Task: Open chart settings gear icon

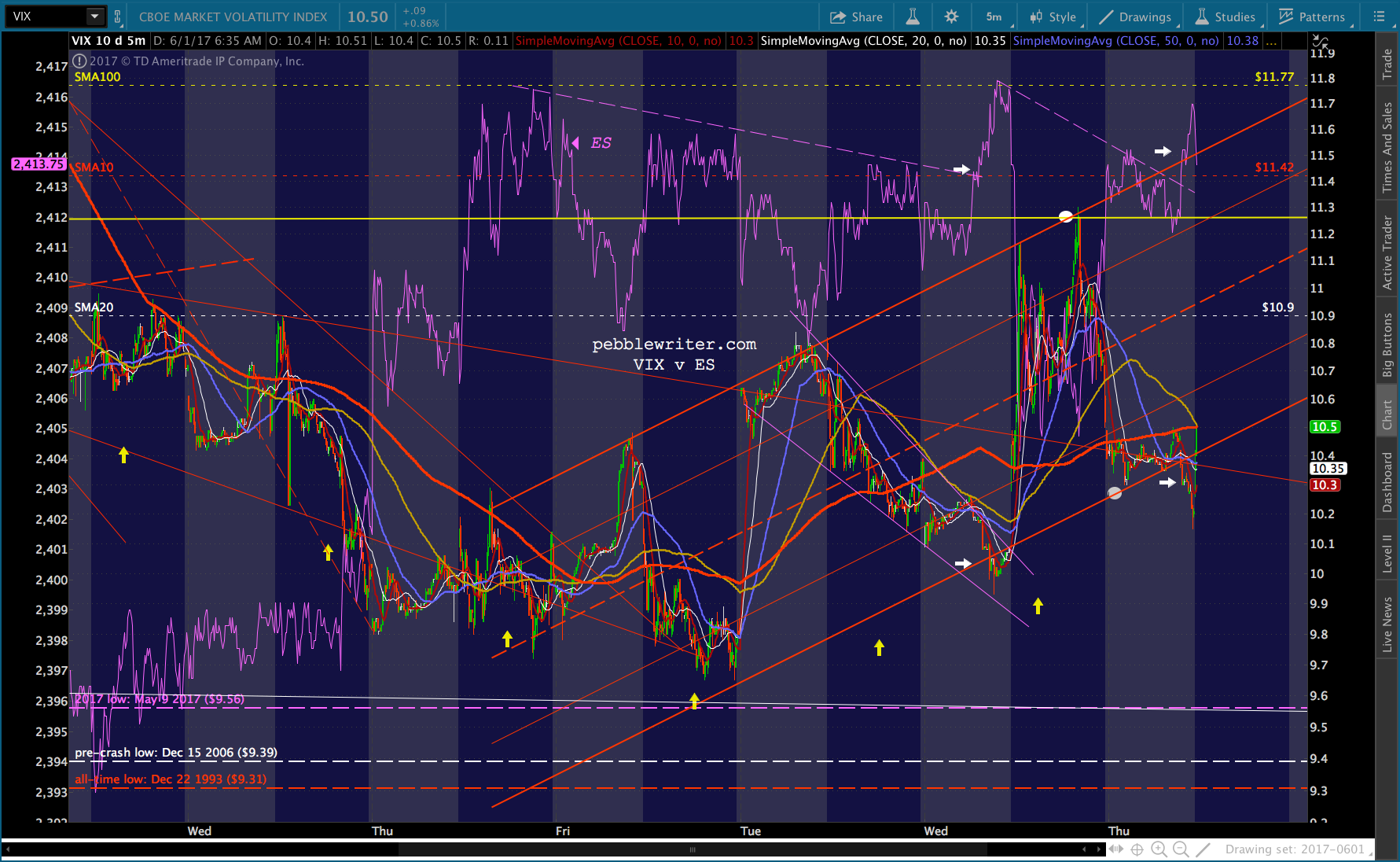Action: point(951,17)
